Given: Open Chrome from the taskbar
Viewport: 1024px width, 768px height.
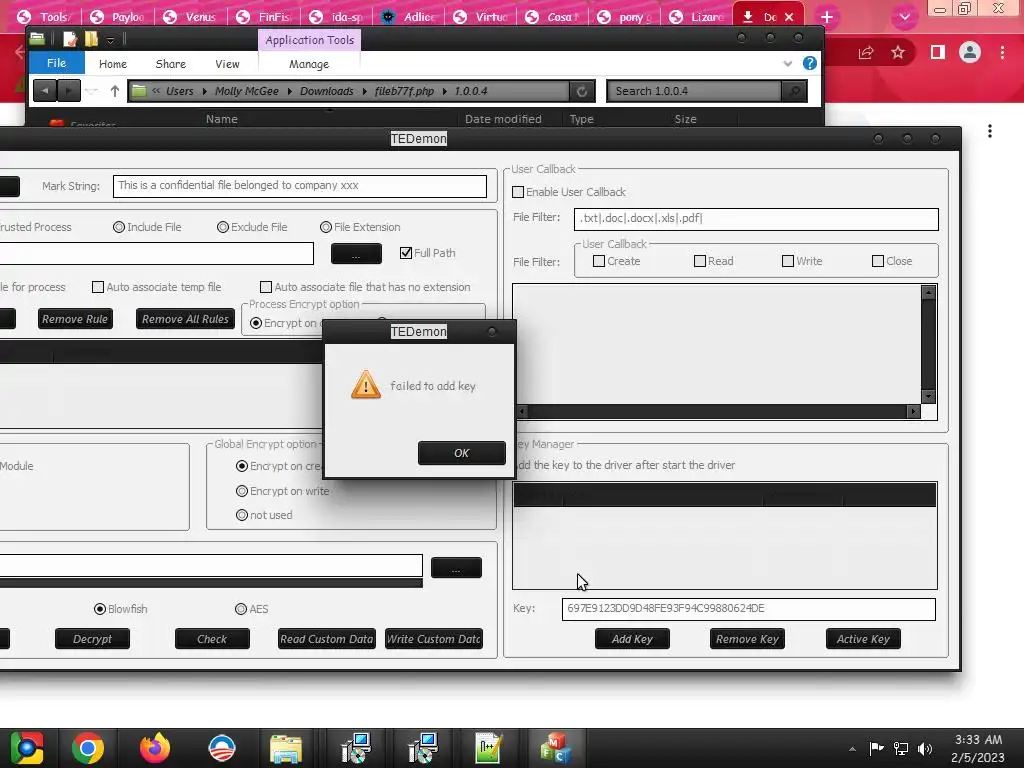Looking at the screenshot, I should [88, 748].
